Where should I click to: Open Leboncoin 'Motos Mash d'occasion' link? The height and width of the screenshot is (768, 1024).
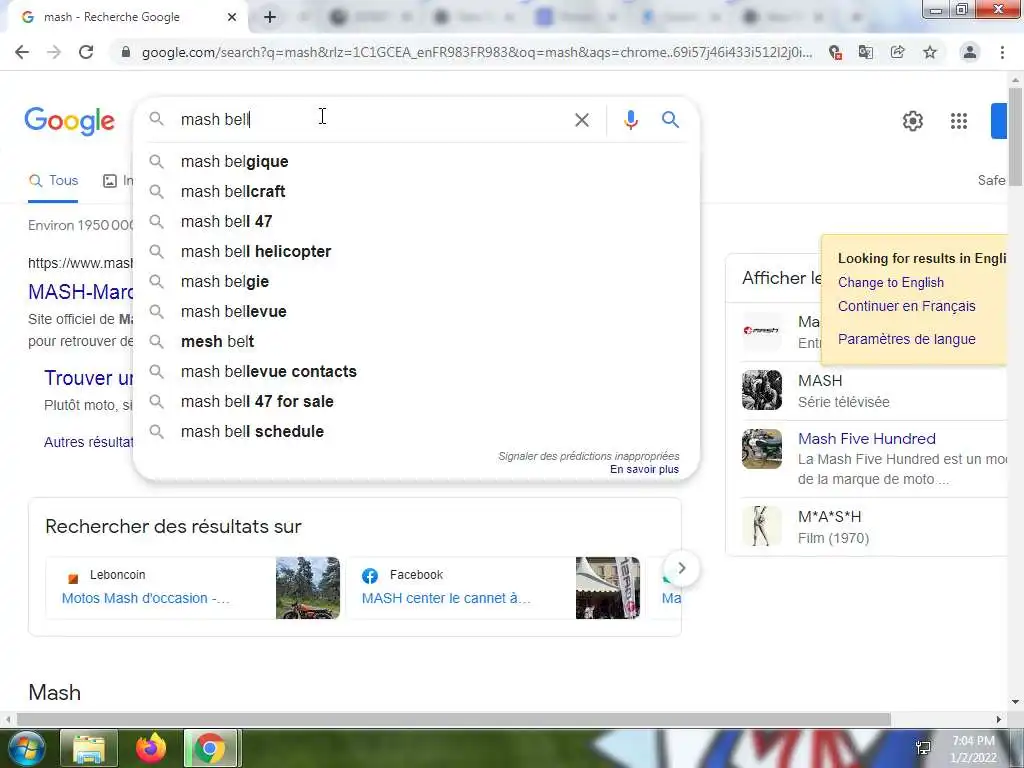click(x=146, y=598)
